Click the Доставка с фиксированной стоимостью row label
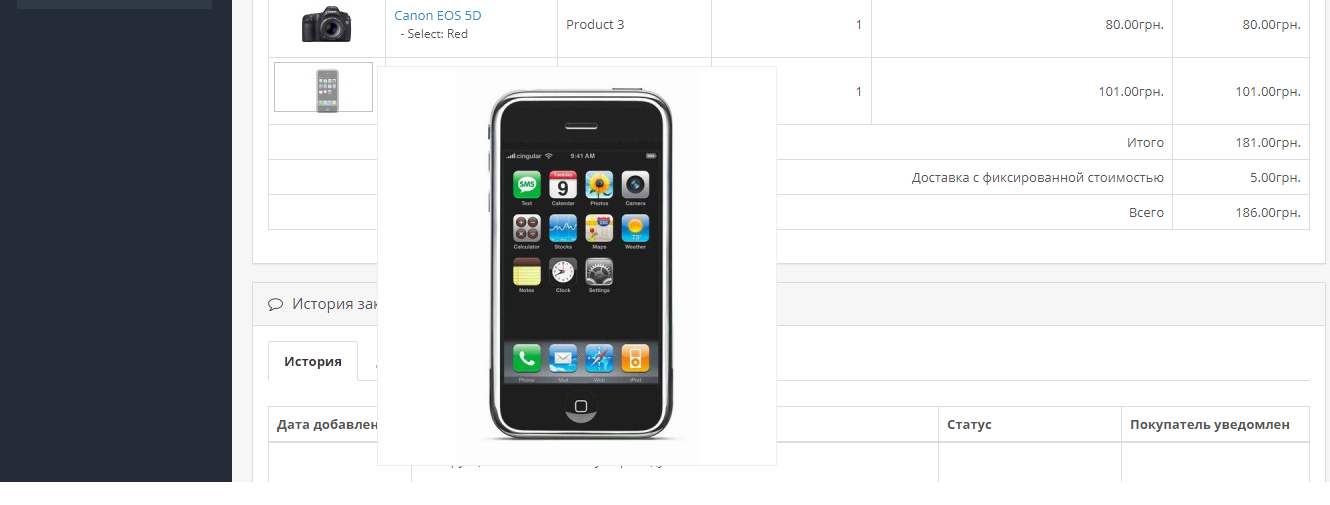The height and width of the screenshot is (505, 1330). click(x=1038, y=177)
